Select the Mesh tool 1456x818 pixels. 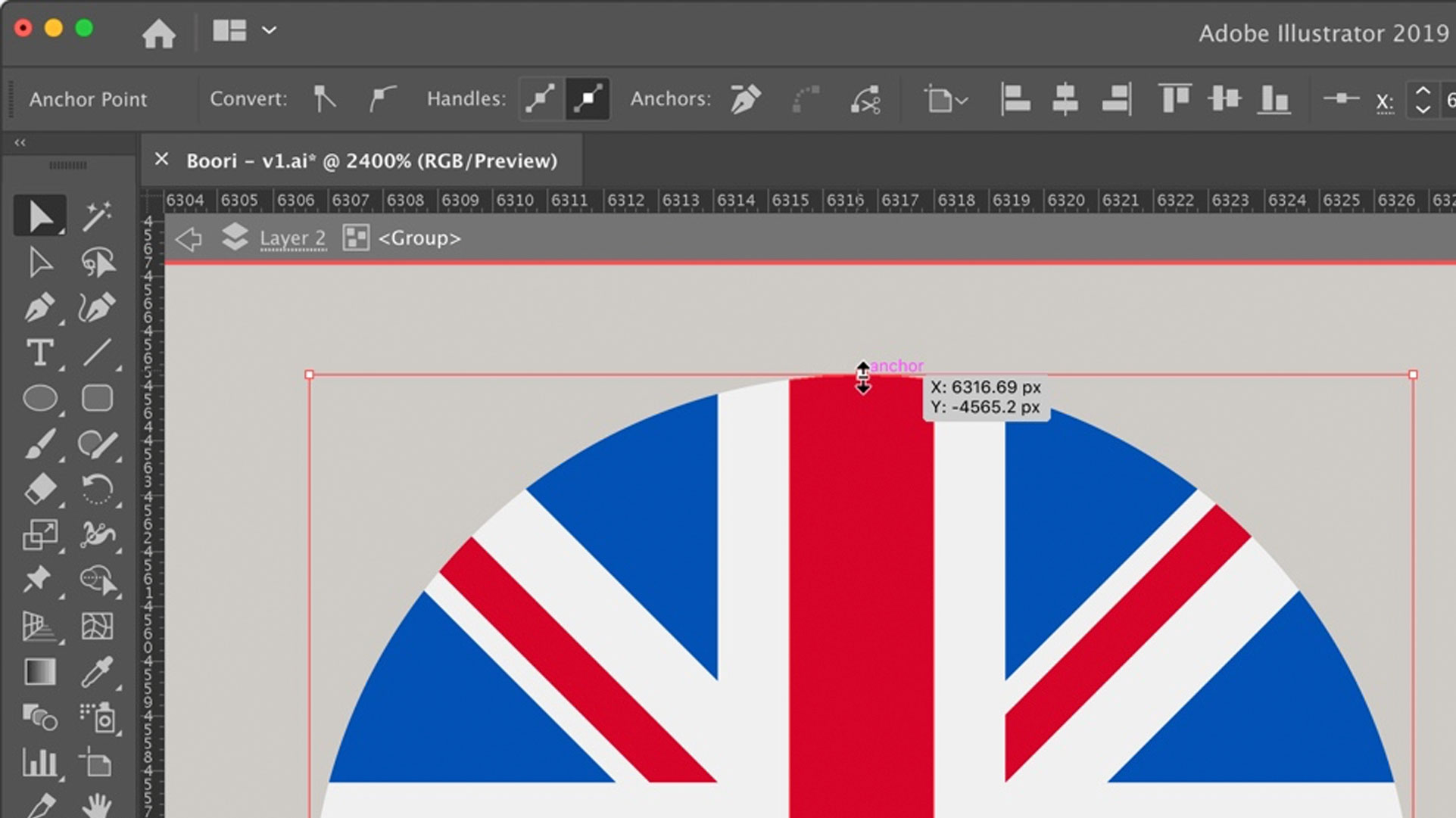pyautogui.click(x=97, y=627)
